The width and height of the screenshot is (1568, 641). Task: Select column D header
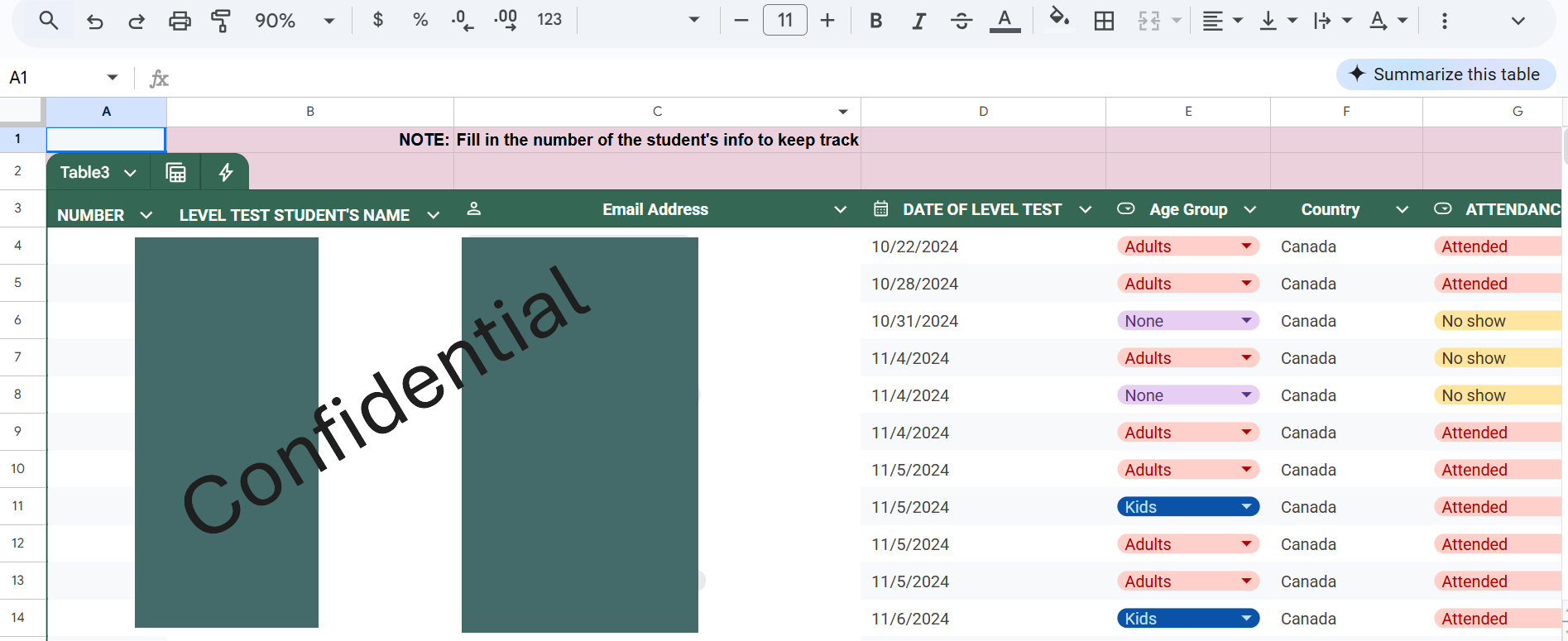983,112
